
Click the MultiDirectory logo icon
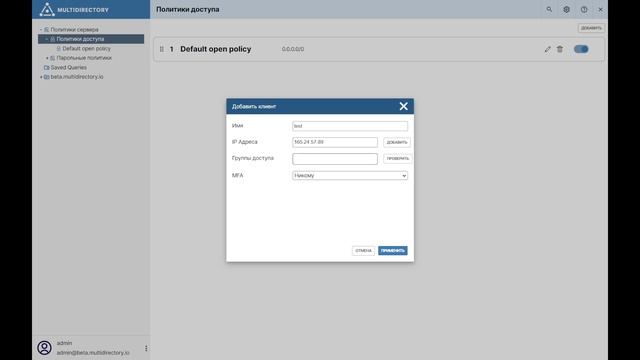pyautogui.click(x=47, y=9)
